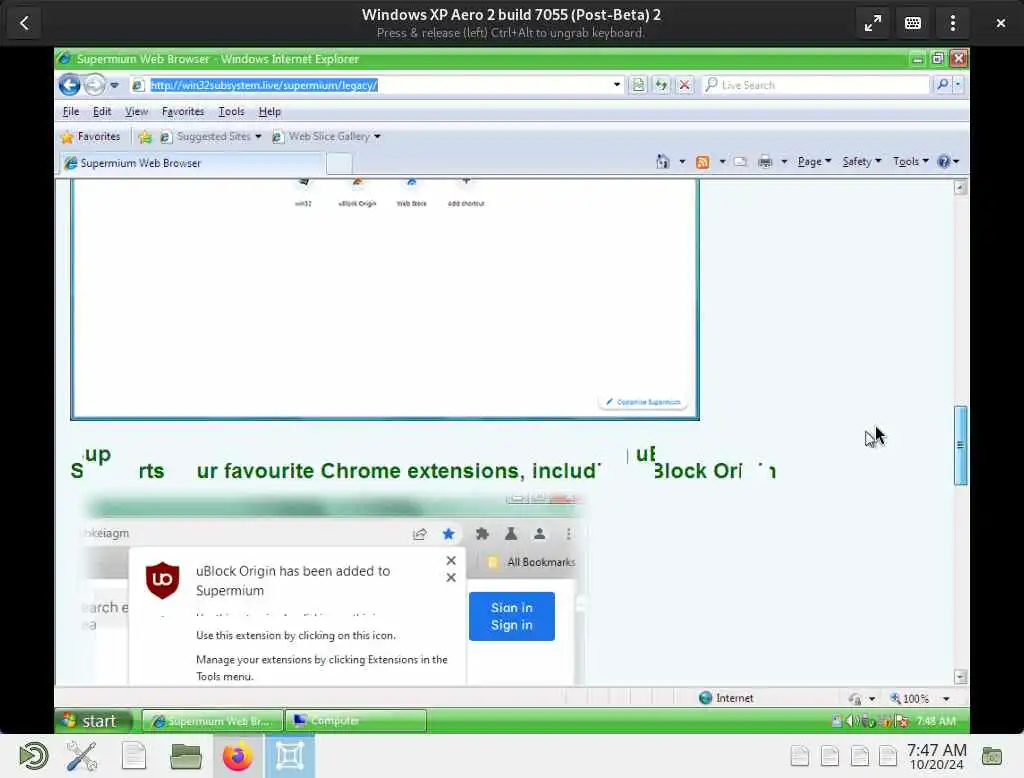
Task: Go back with the IE Back arrow
Action: click(x=69, y=85)
